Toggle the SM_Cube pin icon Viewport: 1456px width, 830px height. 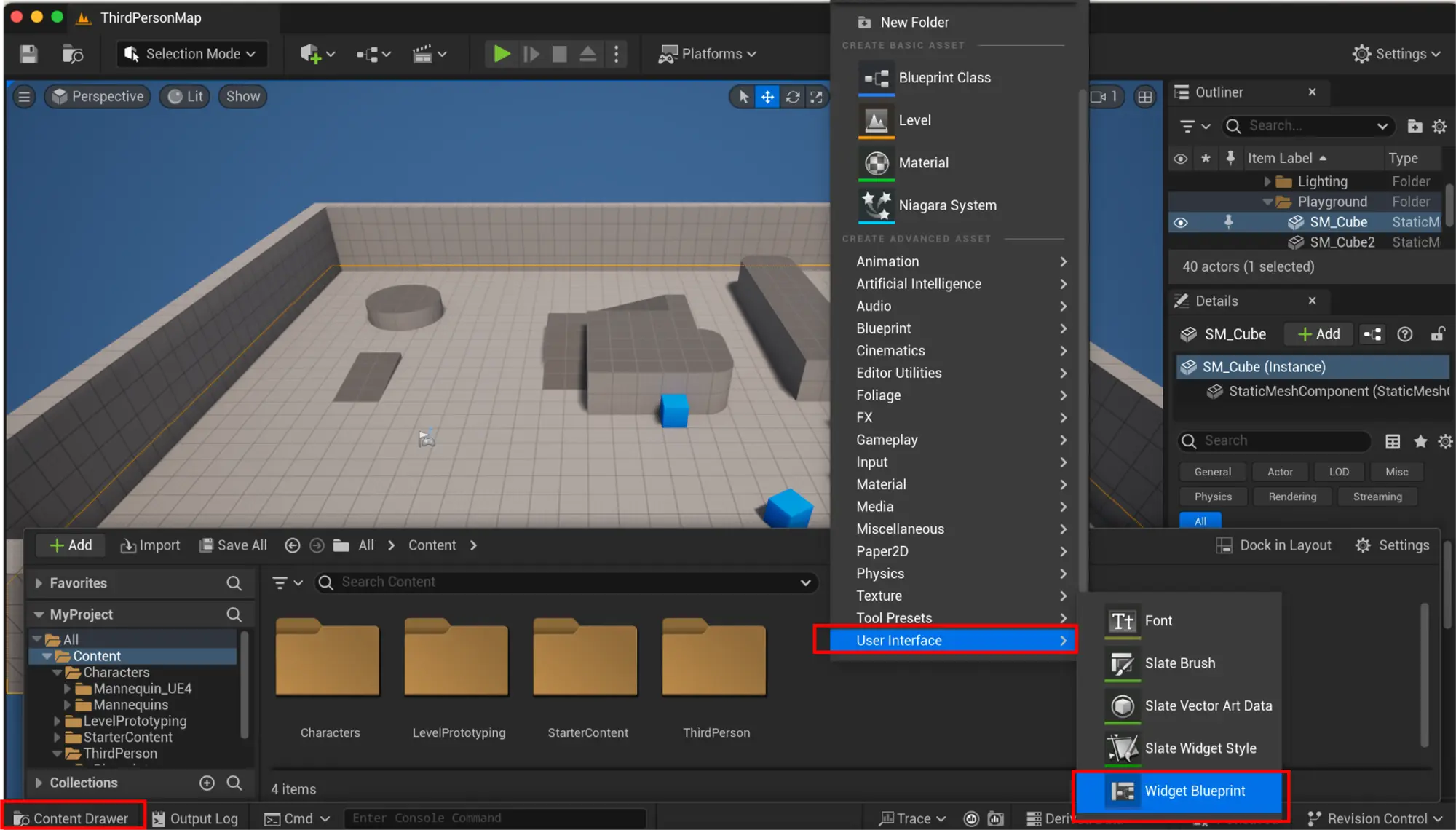pyautogui.click(x=1228, y=222)
